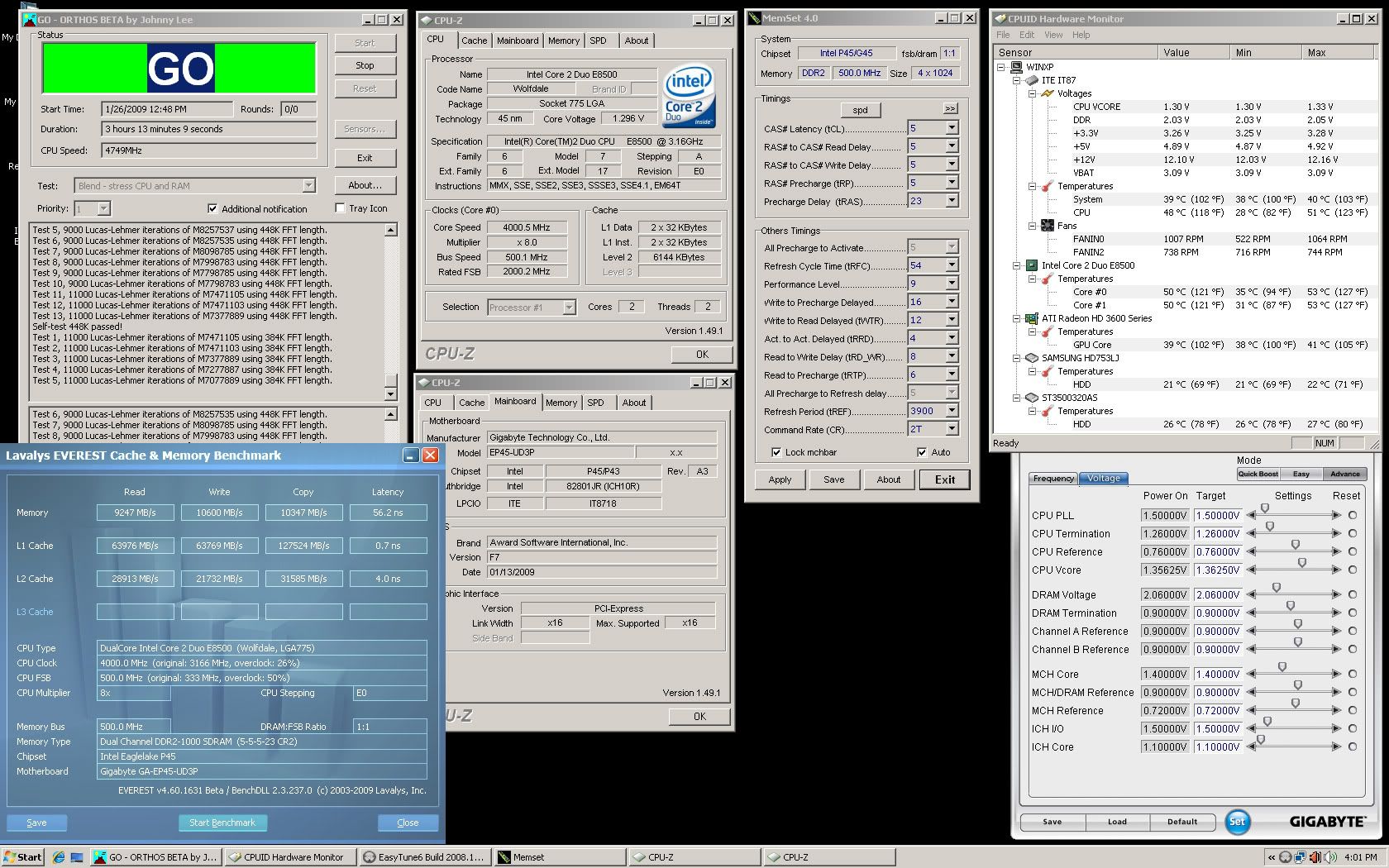Click the ICH I/O slider handle
The height and width of the screenshot is (868, 1389).
[1267, 722]
